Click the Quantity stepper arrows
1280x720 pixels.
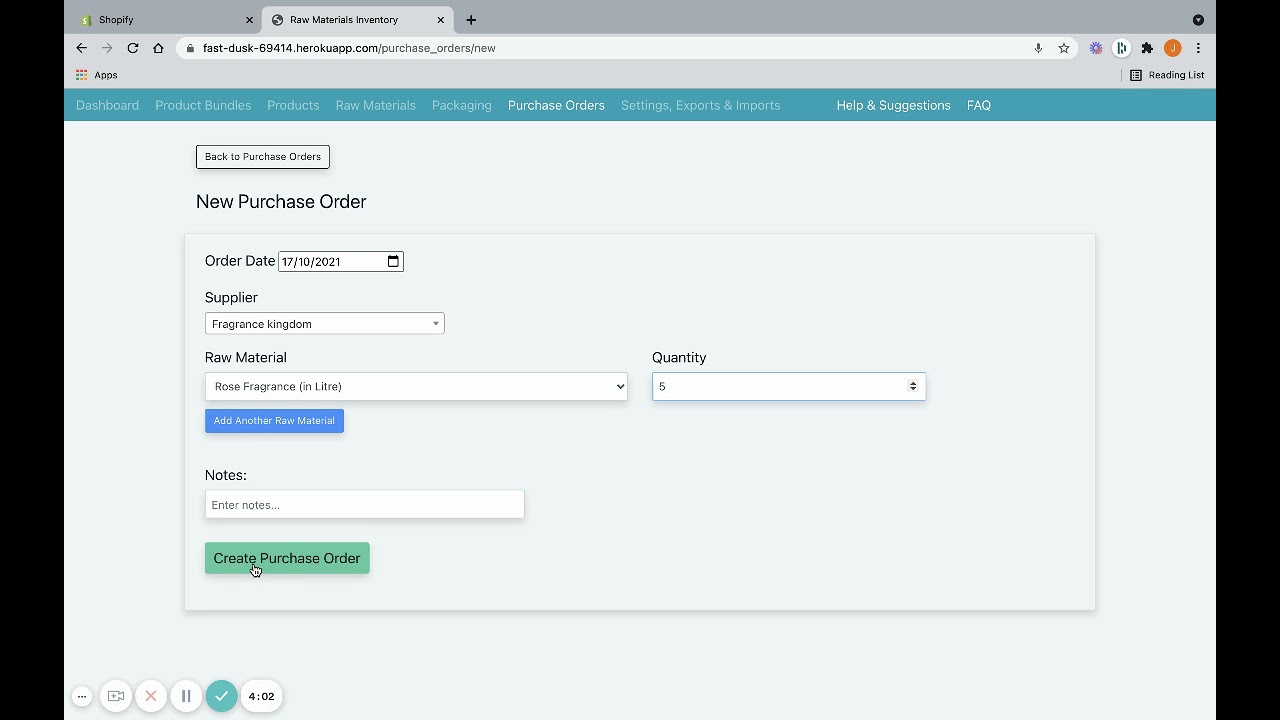coord(913,386)
